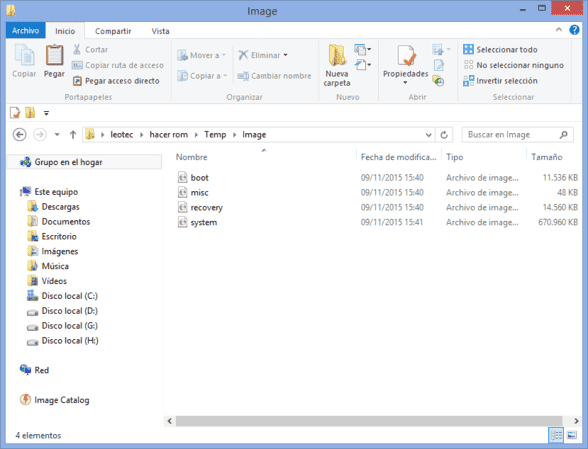
Task: Open Imágenes in navigation pane
Action: click(x=52, y=251)
